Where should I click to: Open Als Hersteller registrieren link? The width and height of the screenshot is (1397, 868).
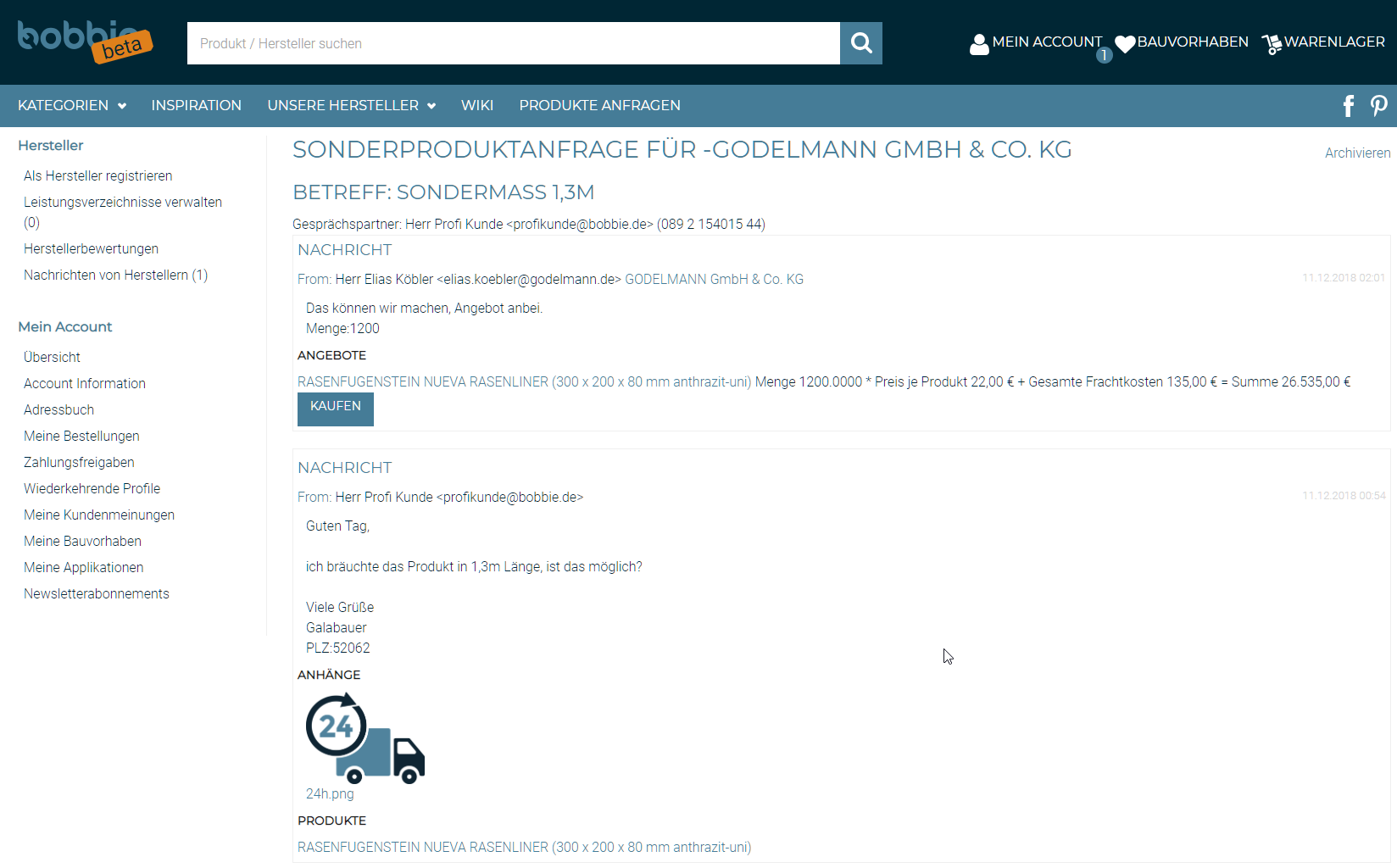(98, 175)
